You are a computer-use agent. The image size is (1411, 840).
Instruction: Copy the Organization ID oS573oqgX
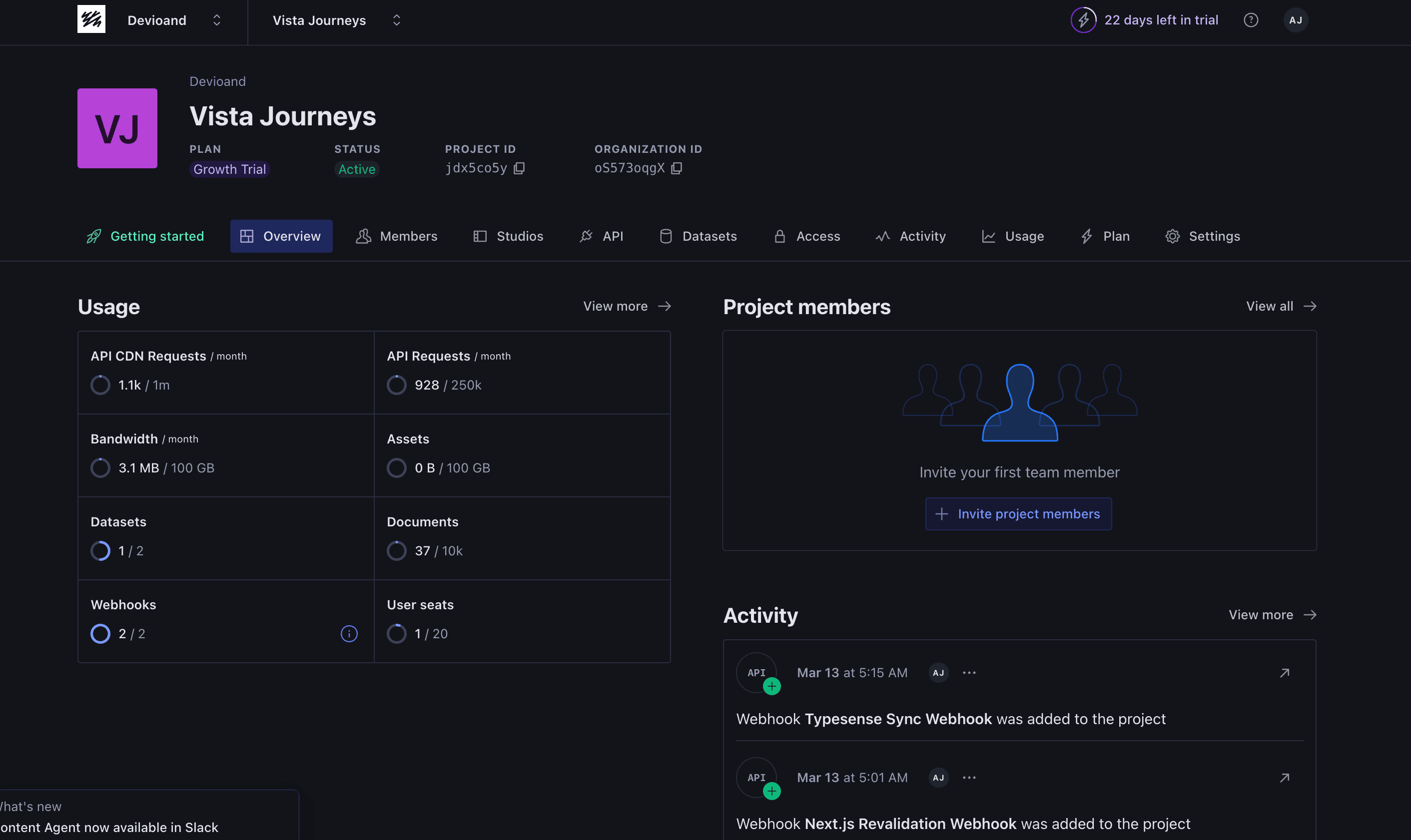click(x=677, y=168)
